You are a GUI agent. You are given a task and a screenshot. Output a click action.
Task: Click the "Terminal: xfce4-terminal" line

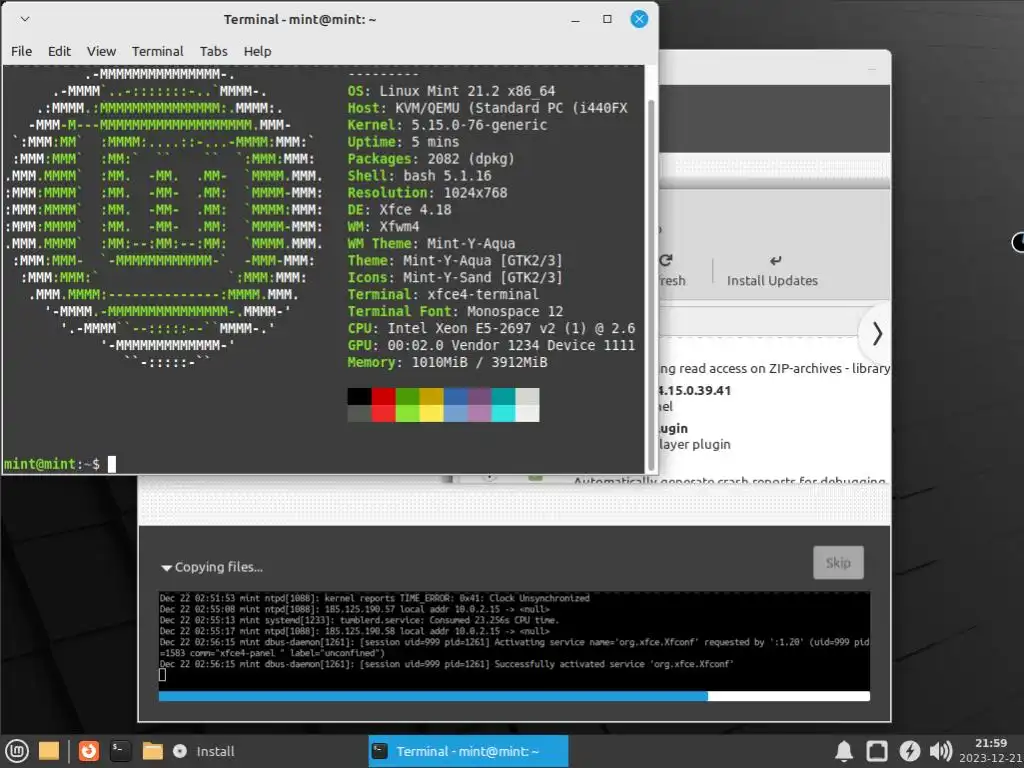(443, 295)
